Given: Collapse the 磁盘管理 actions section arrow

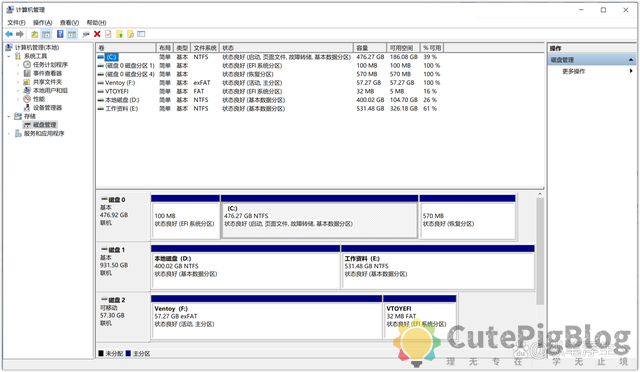Looking at the screenshot, I should click(x=631, y=60).
